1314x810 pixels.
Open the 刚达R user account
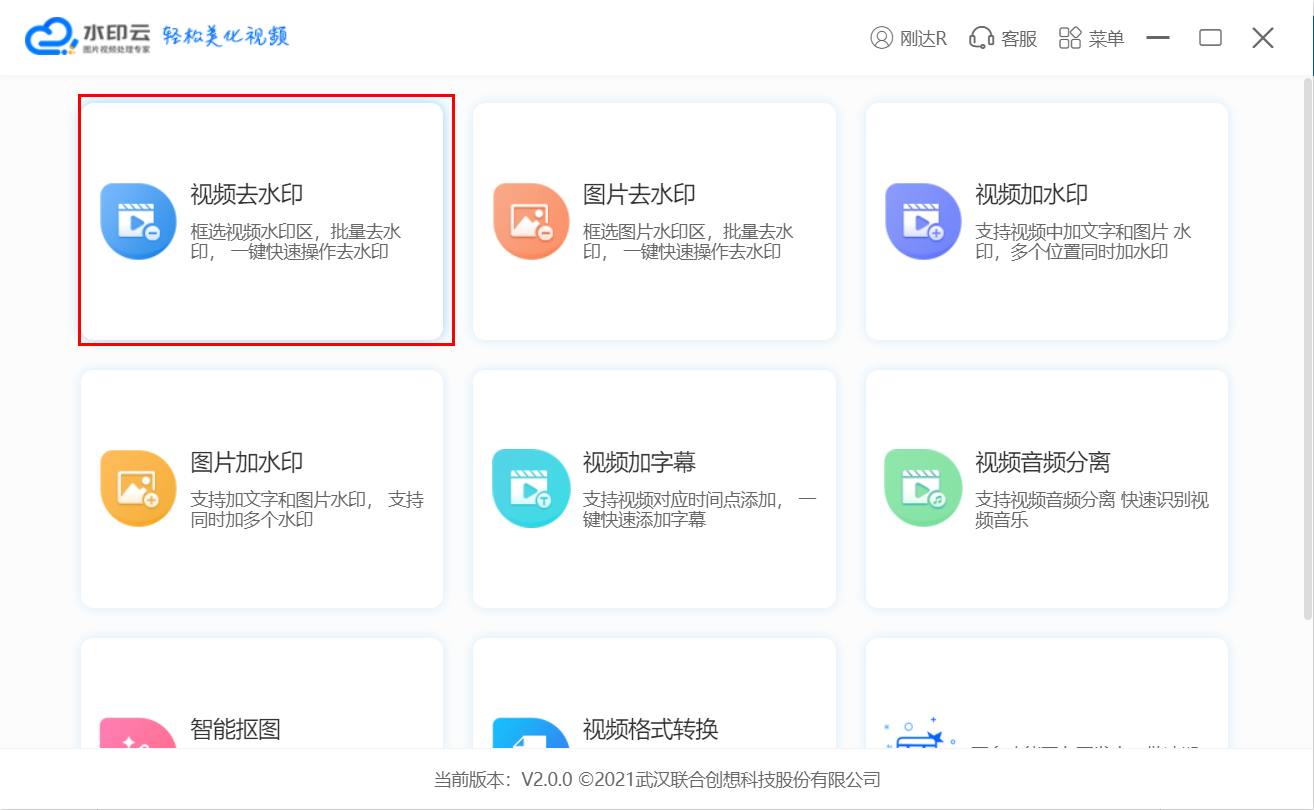point(908,38)
